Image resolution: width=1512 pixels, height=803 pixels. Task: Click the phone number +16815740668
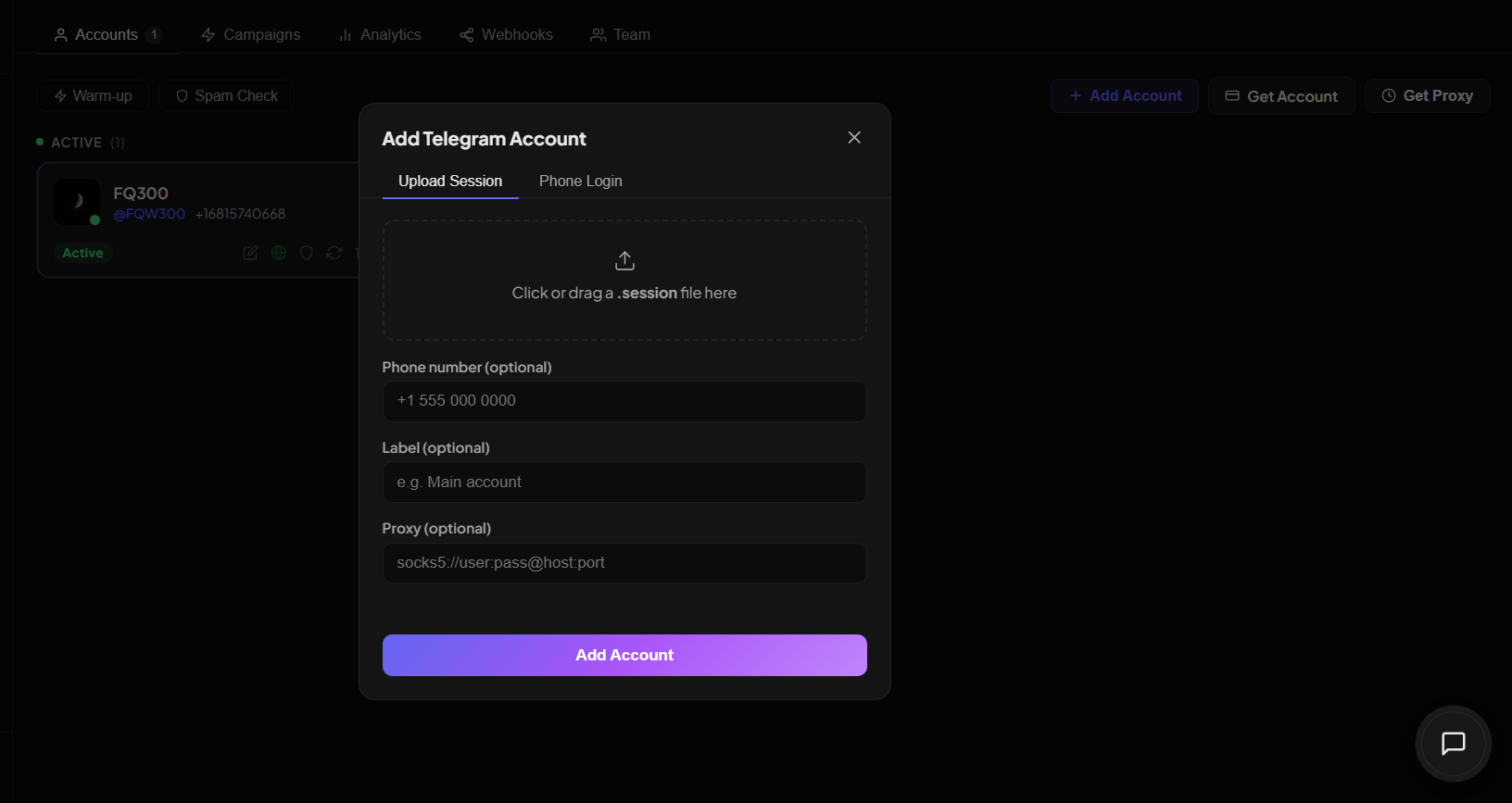(x=240, y=214)
